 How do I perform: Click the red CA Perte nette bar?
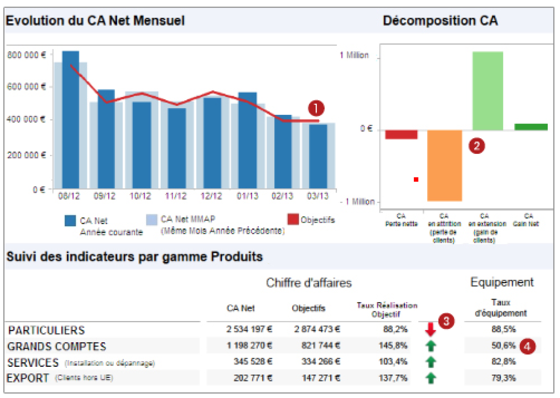(x=401, y=134)
